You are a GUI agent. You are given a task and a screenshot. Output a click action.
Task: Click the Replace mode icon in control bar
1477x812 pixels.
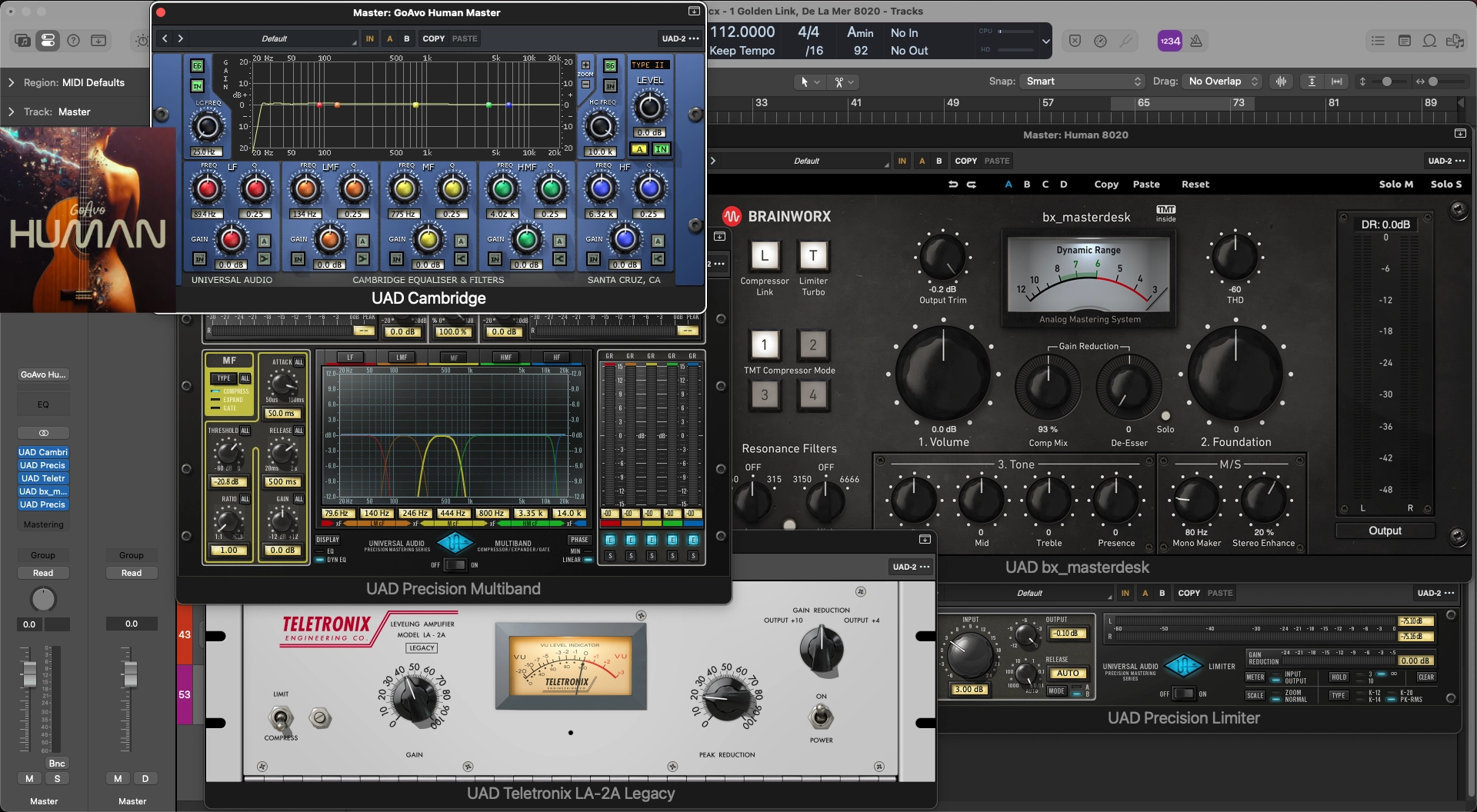(x=1075, y=41)
